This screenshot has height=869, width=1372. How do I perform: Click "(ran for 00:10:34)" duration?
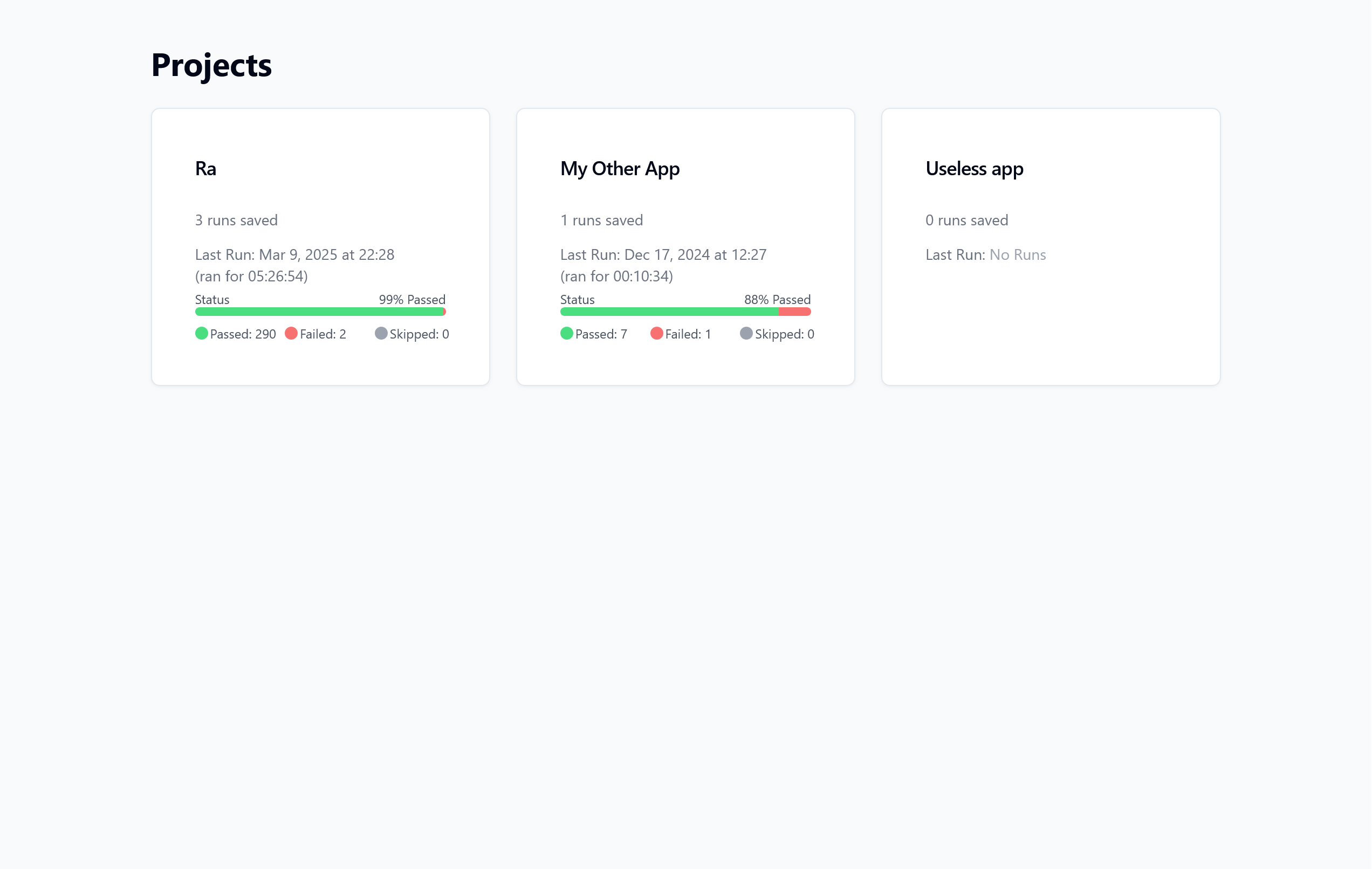click(x=616, y=276)
